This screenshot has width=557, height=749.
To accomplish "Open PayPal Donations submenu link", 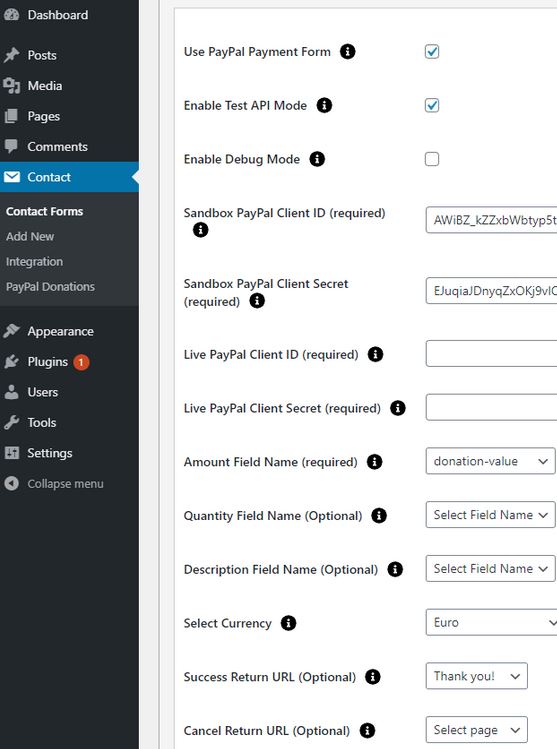I will (x=50, y=287).
